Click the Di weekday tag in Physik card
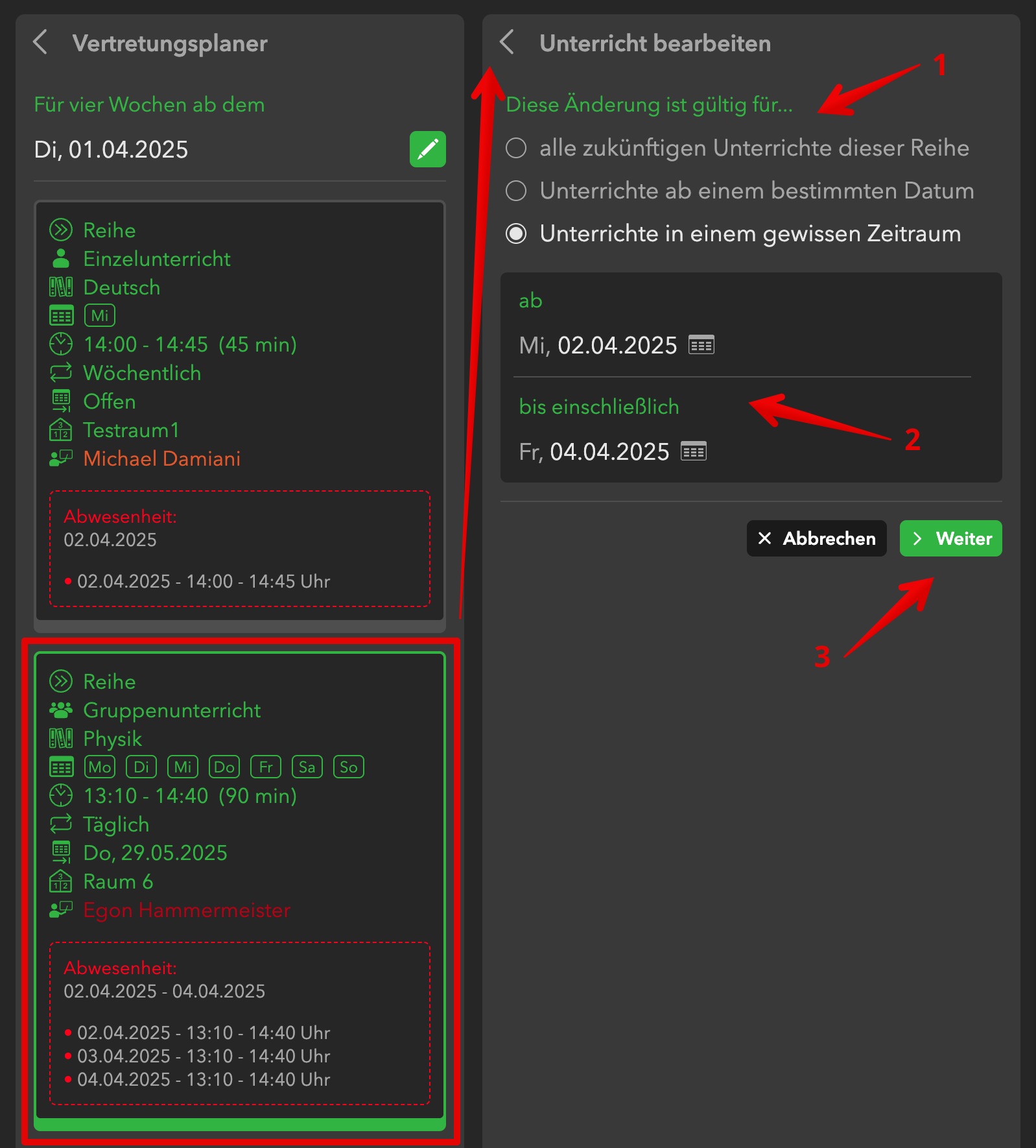 pyautogui.click(x=141, y=767)
